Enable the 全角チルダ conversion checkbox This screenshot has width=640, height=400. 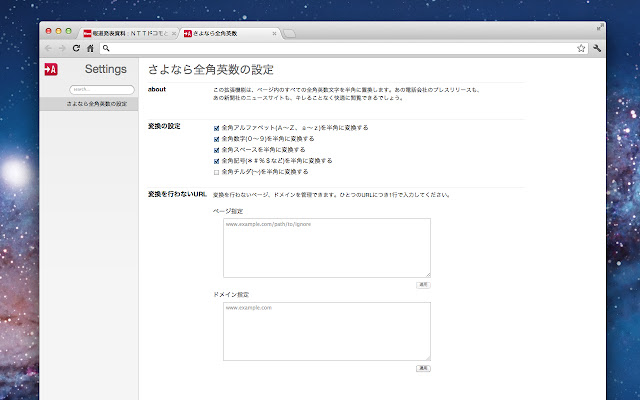(217, 171)
